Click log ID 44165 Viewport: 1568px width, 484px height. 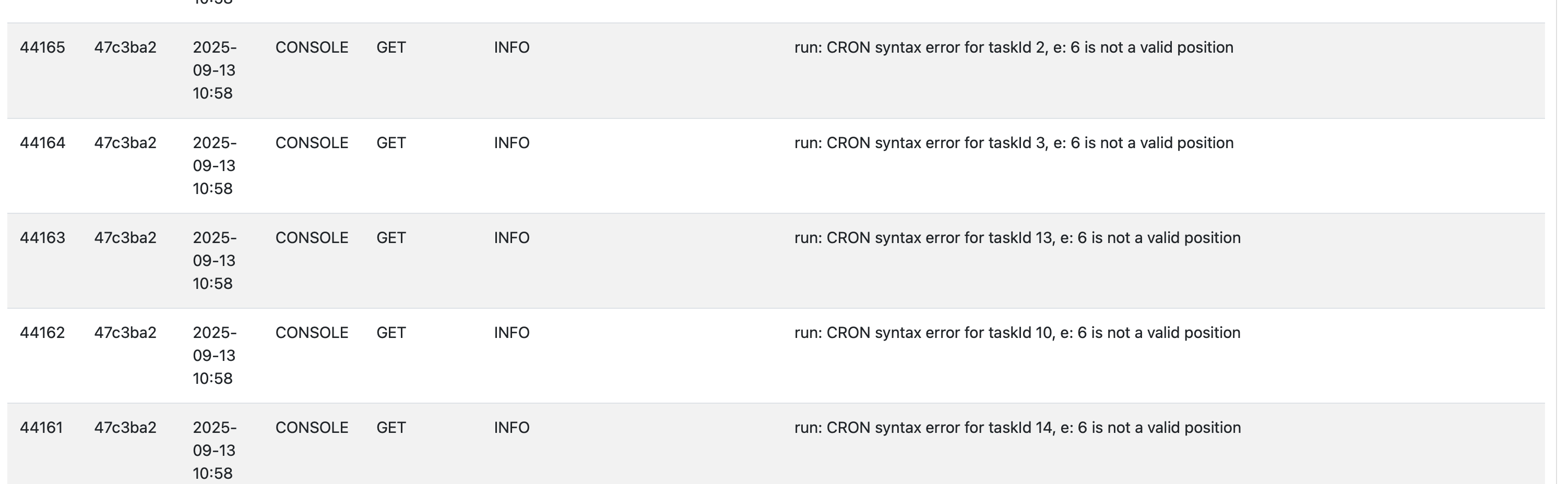coord(42,47)
